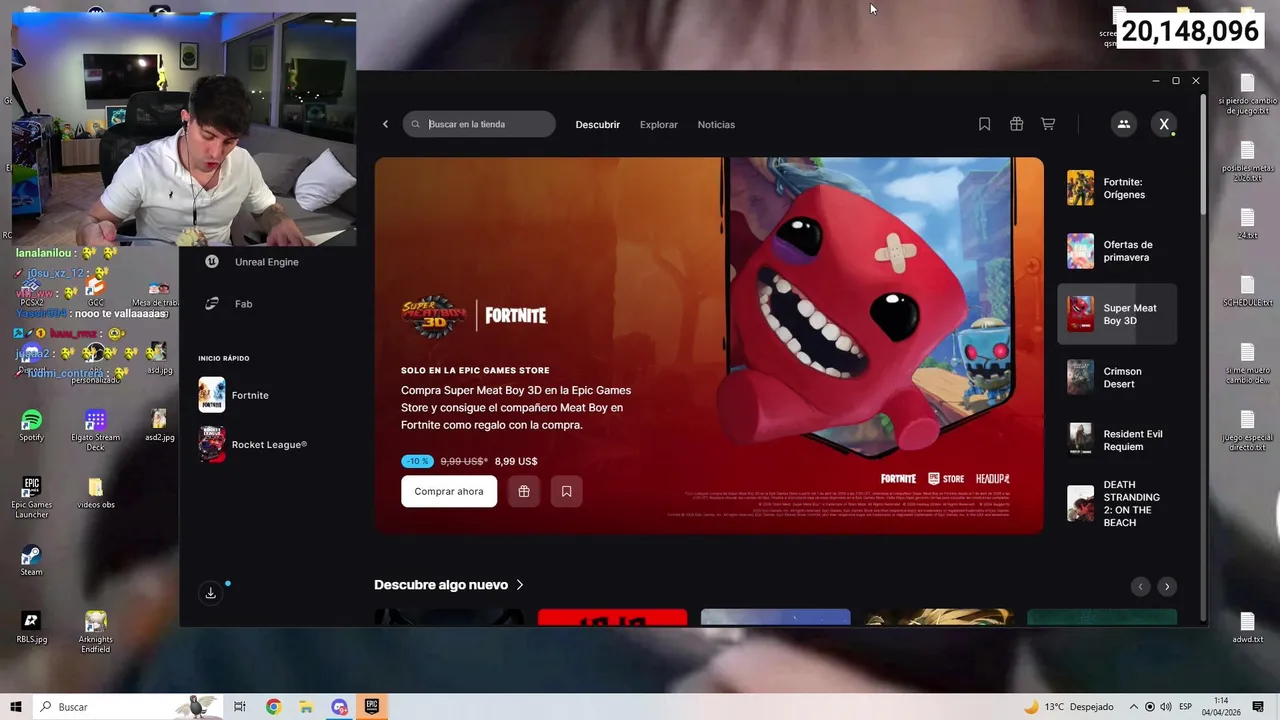1280x720 pixels.
Task: Open the shopping cart icon
Action: (1048, 124)
